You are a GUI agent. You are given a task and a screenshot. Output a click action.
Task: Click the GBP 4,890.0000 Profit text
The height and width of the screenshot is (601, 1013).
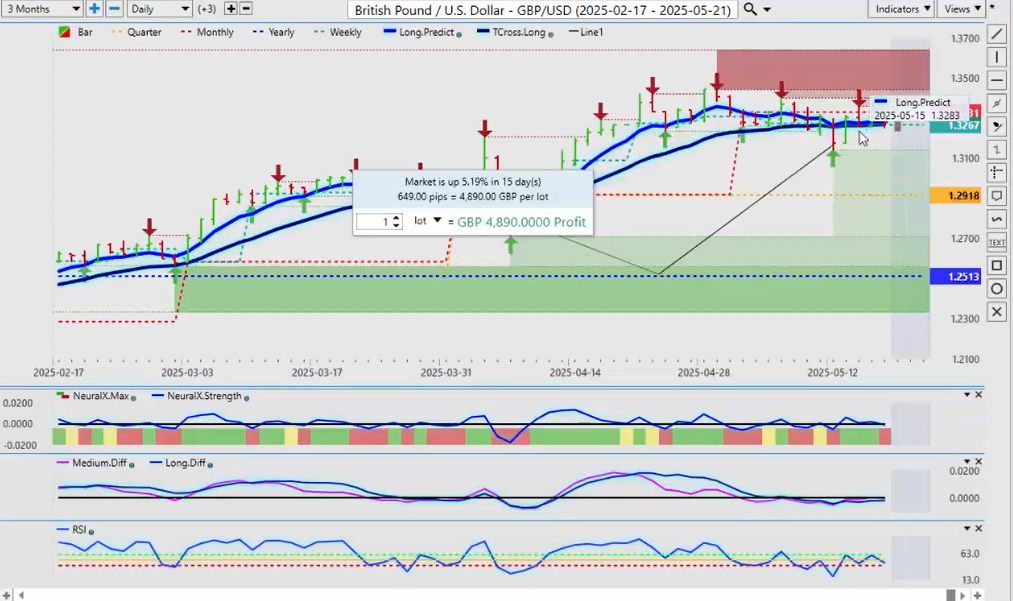(521, 222)
